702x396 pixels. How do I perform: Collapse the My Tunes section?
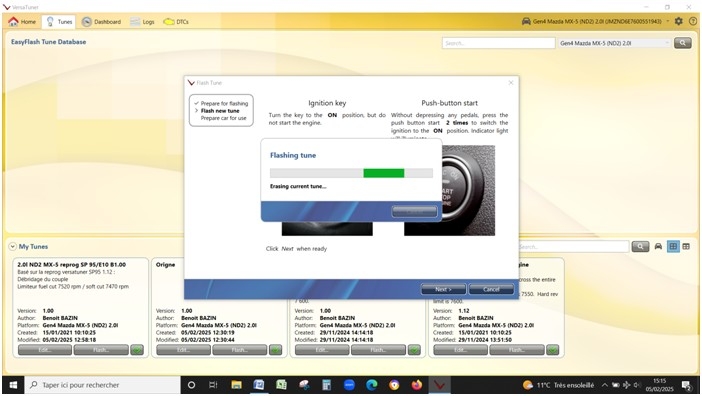[13, 247]
